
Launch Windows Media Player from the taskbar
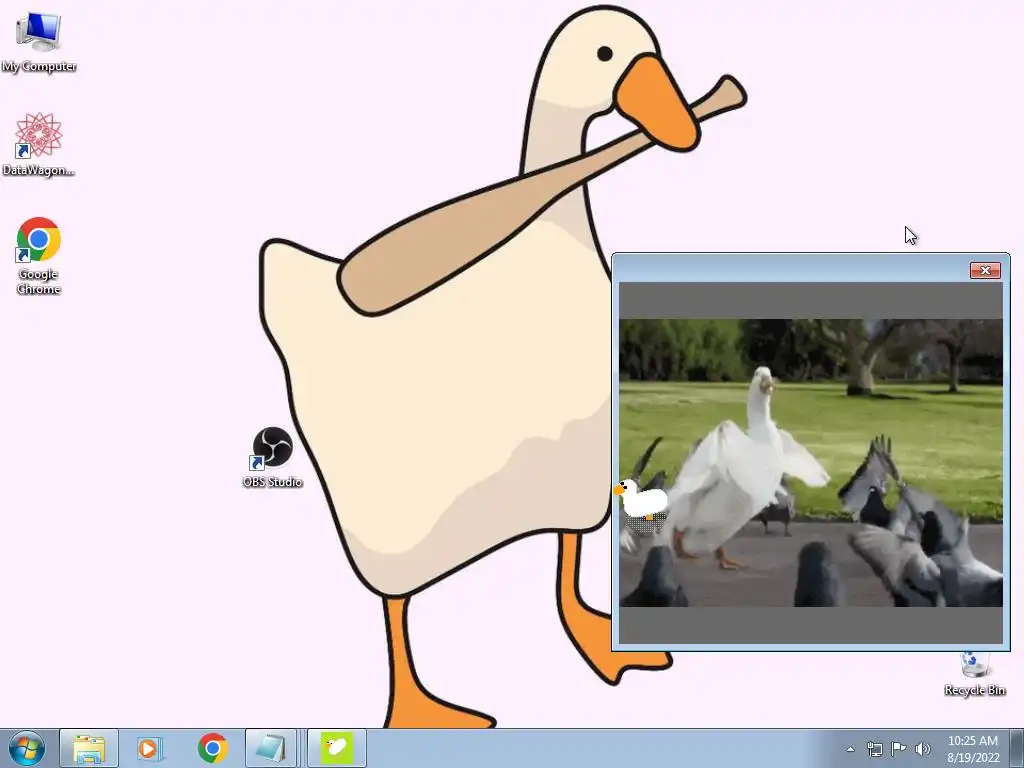click(150, 748)
